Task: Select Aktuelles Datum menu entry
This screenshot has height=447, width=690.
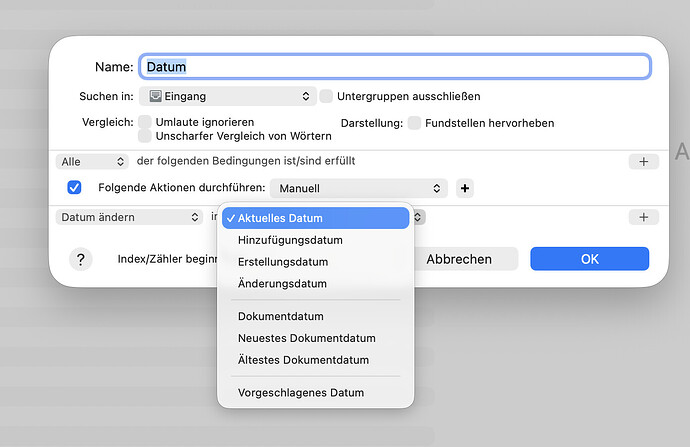Action: [316, 218]
